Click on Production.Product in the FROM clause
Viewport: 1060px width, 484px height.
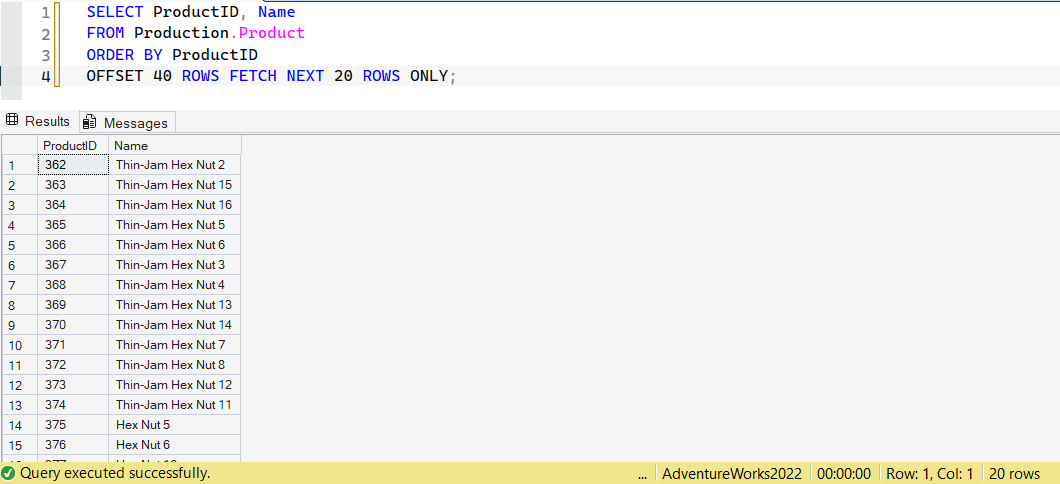click(219, 33)
